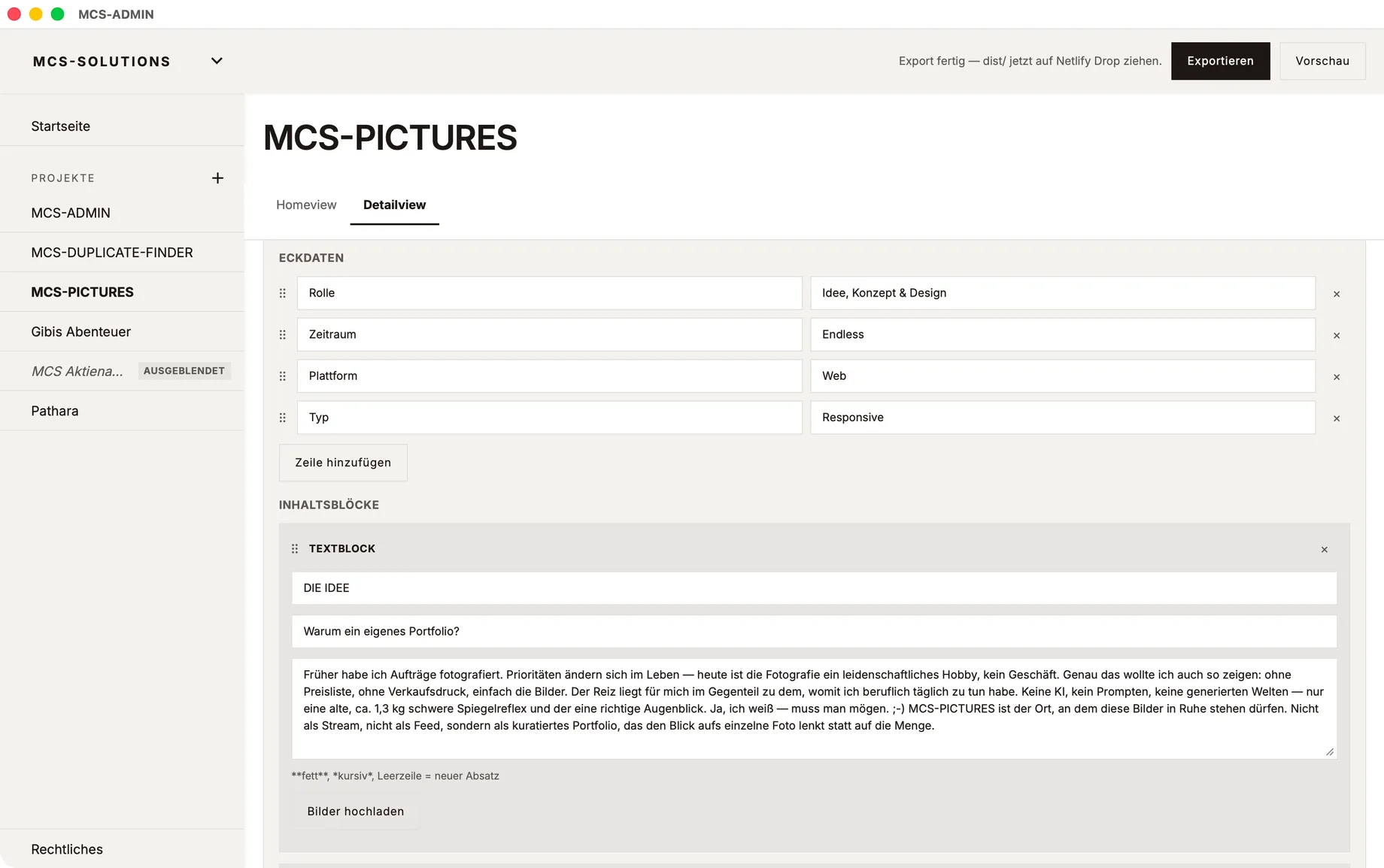
Task: Open the MCS-DUPLICATE-FINDER project
Action: coord(122,253)
